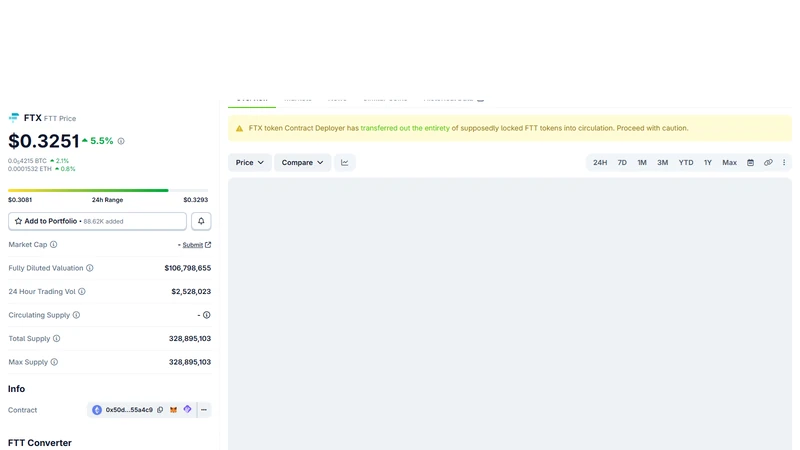The width and height of the screenshot is (800, 450).
Task: Click the Info section heading
Action: 16,389
